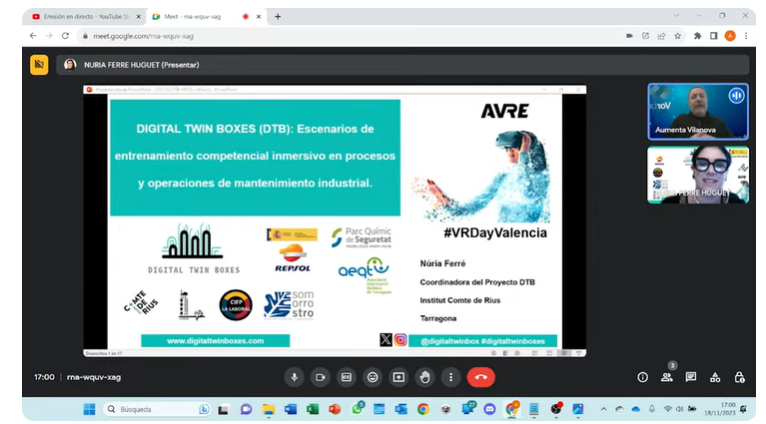Bookmark this page with the star
This screenshot has width=766, height=424.
[678, 36]
